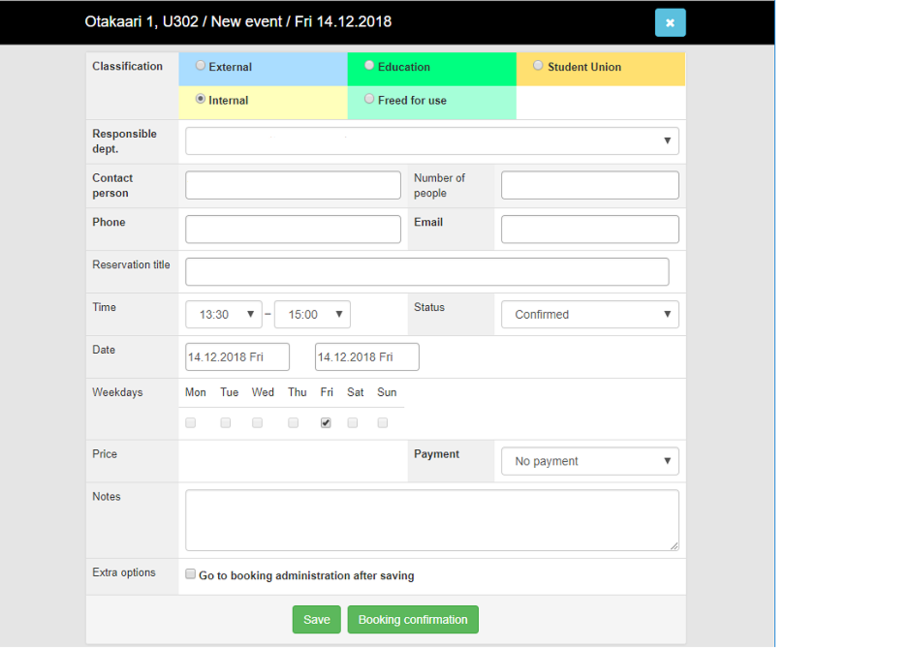
Task: Click the Reservation title field
Action: coord(427,272)
